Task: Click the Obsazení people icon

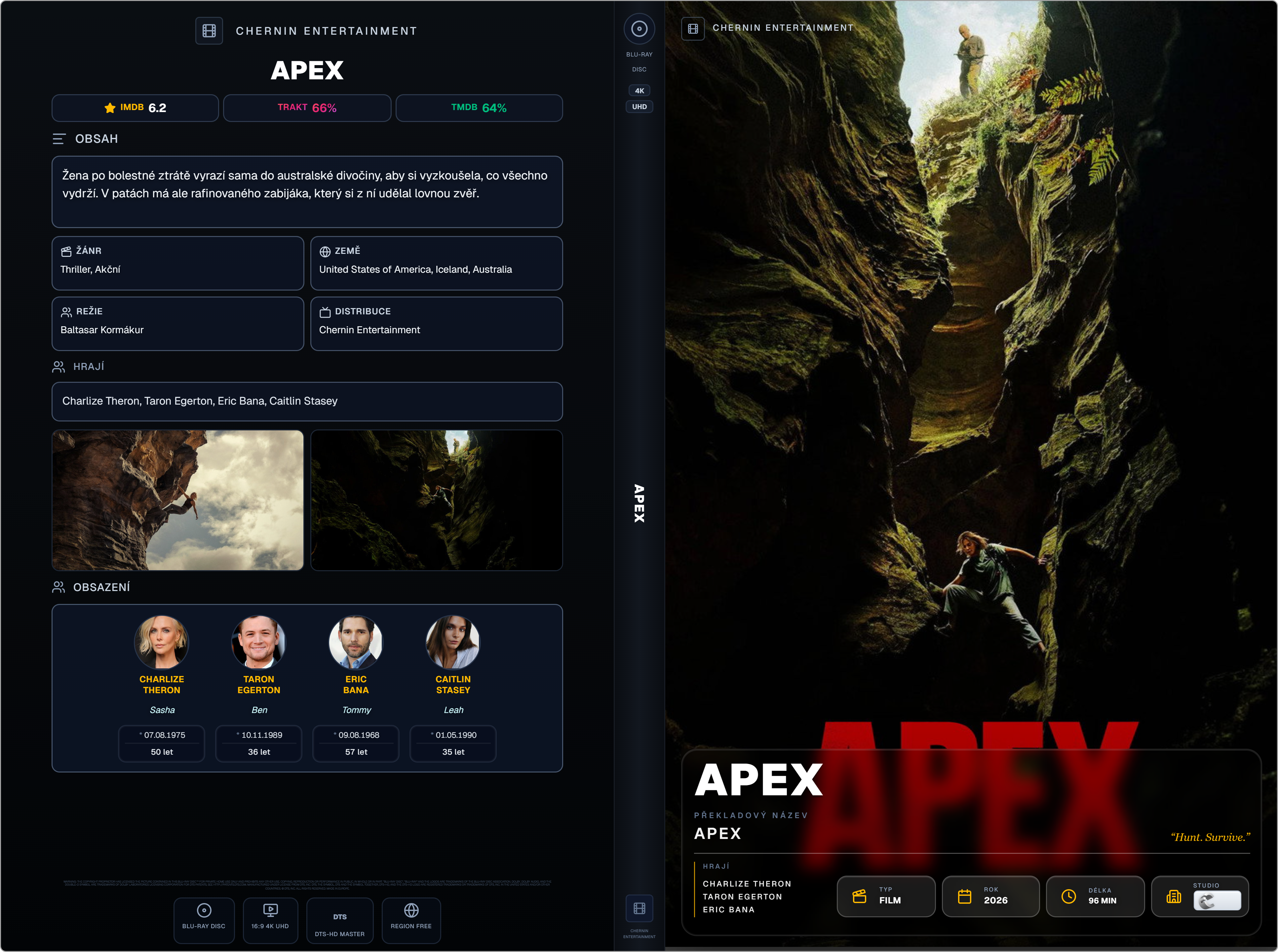Action: (x=58, y=587)
